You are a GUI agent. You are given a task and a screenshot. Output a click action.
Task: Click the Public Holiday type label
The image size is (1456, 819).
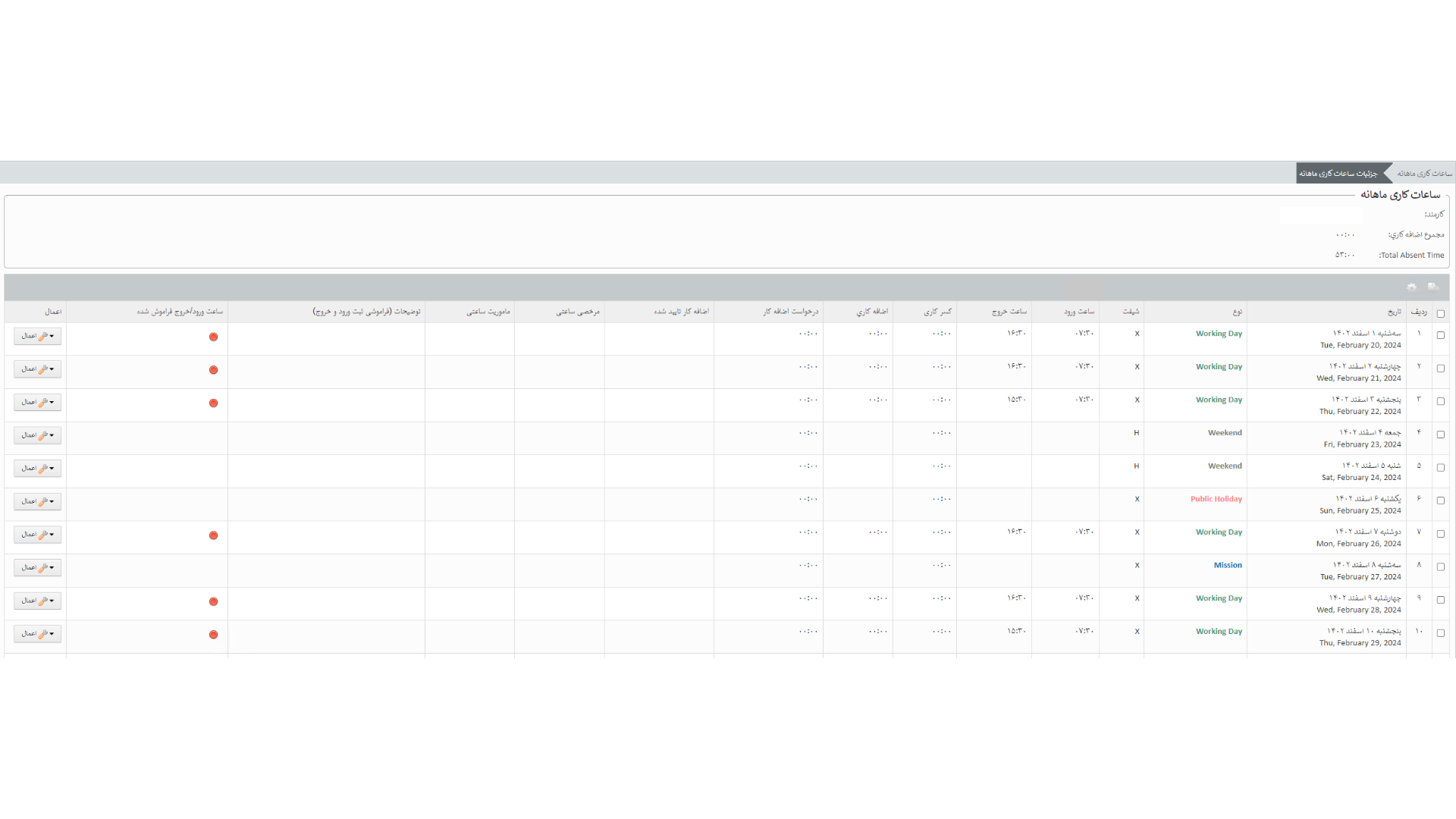coord(1216,499)
